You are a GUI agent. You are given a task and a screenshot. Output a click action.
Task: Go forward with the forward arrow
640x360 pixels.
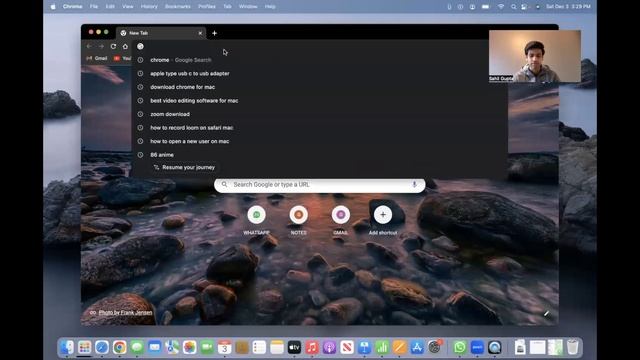pyautogui.click(x=101, y=47)
